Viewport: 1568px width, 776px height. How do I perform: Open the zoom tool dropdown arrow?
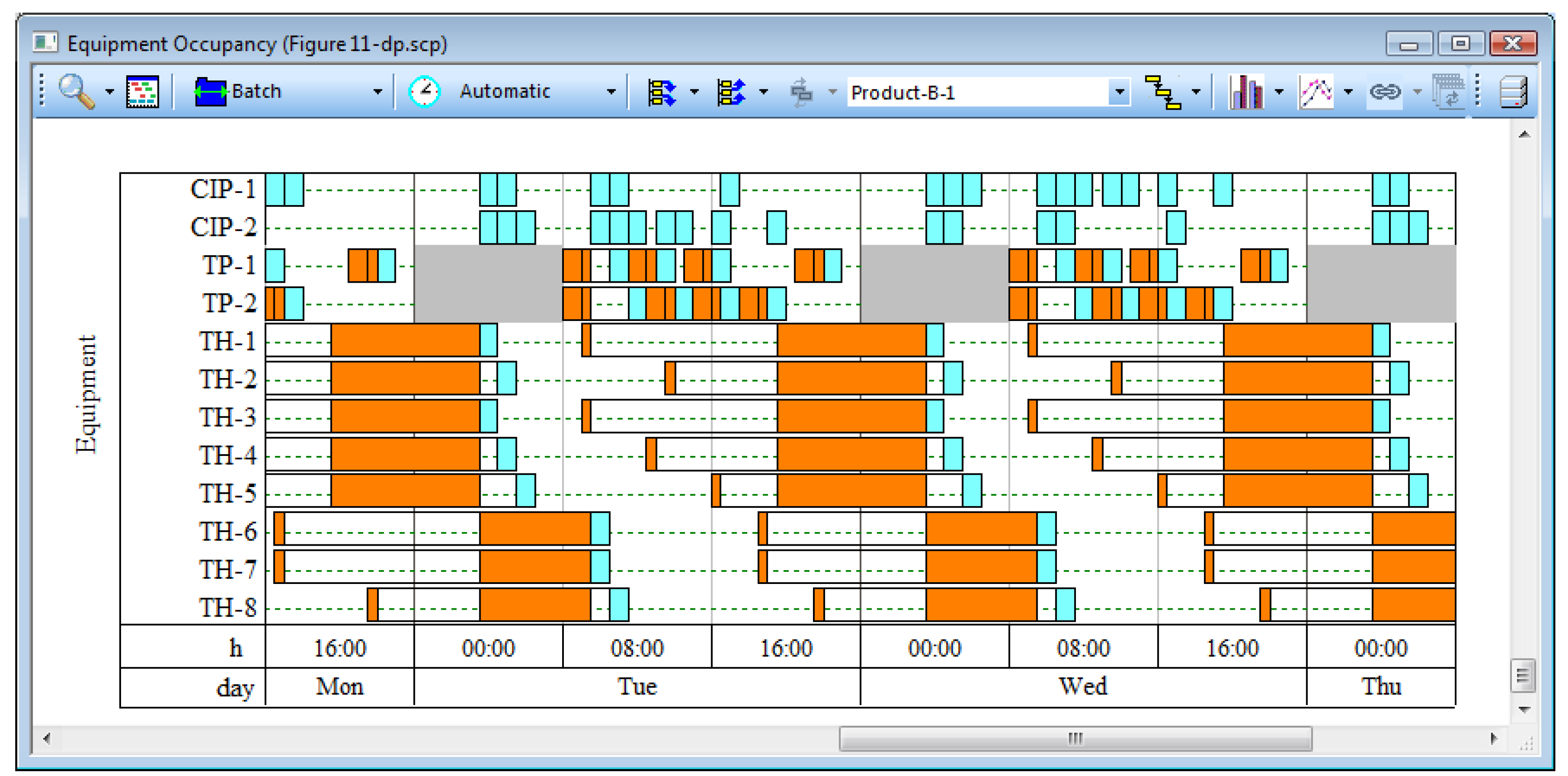coord(110,92)
